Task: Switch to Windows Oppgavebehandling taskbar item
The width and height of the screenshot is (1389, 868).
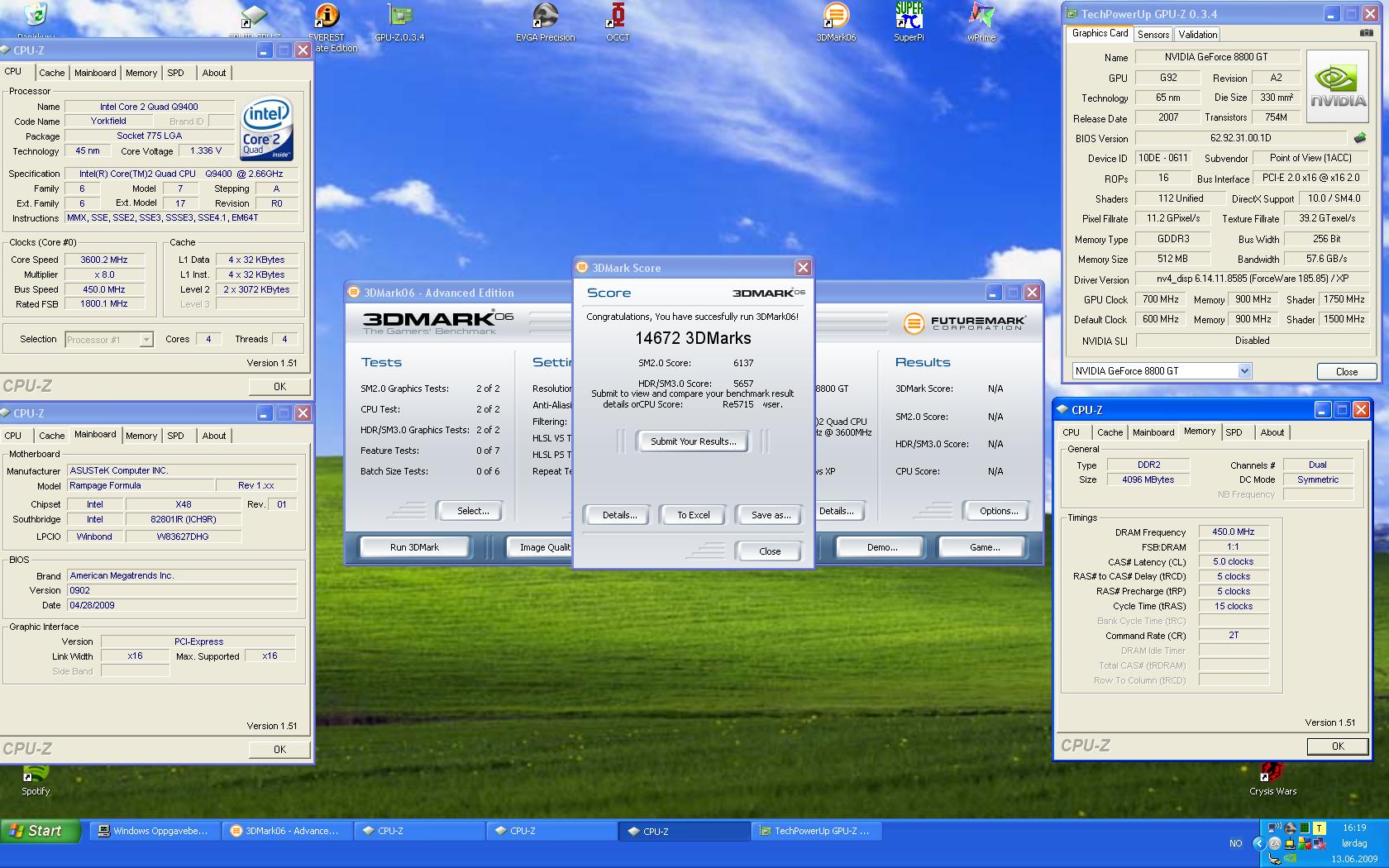Action: pos(154,831)
